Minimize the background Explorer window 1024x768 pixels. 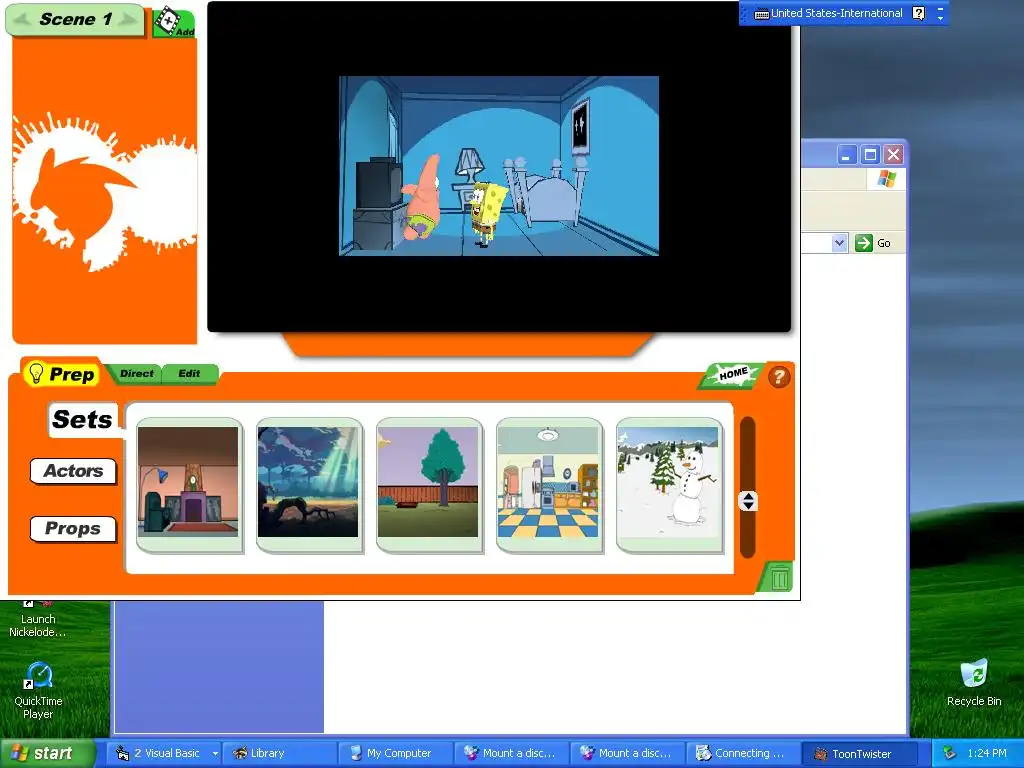coord(847,155)
